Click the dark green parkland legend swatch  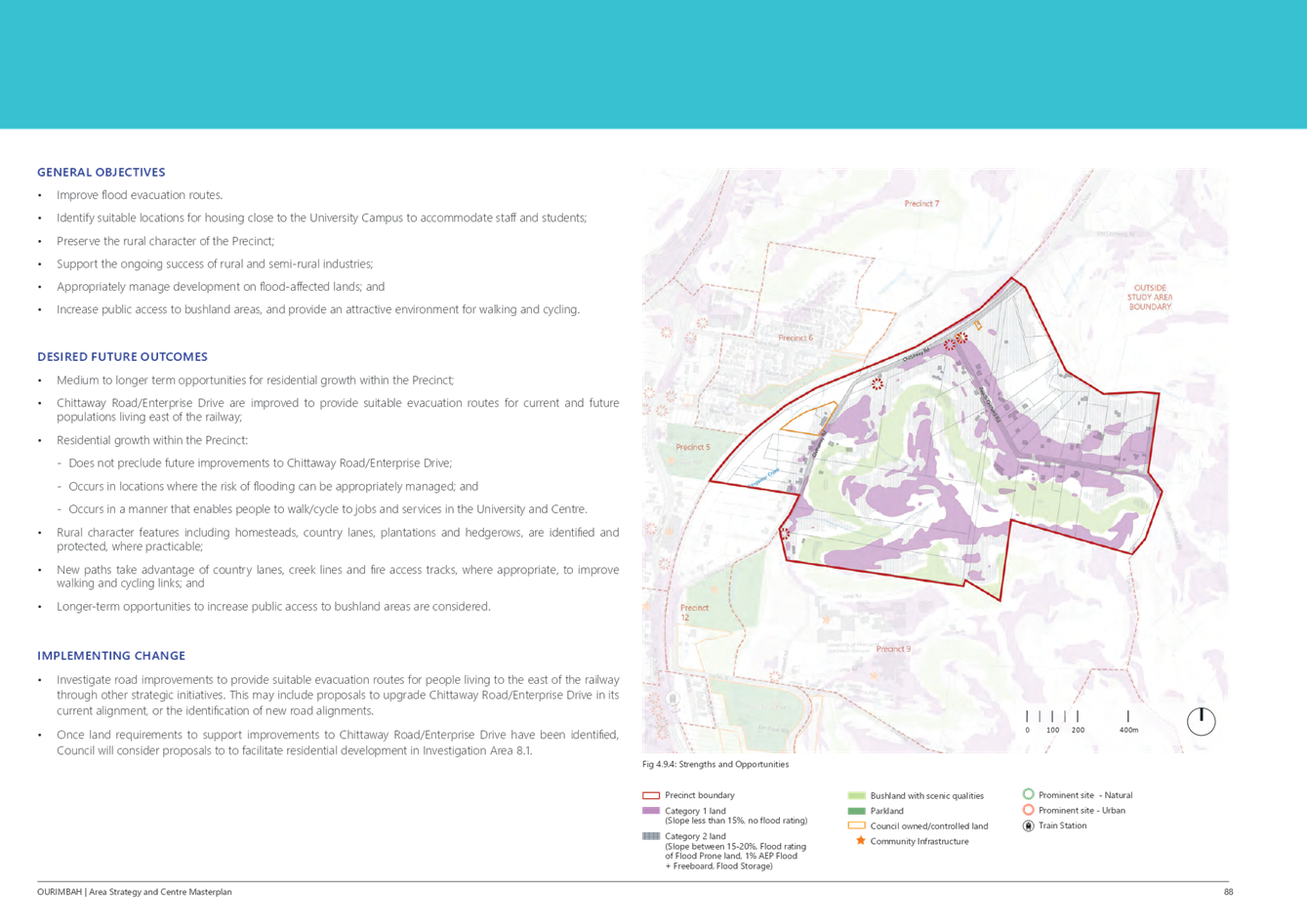coord(856,811)
